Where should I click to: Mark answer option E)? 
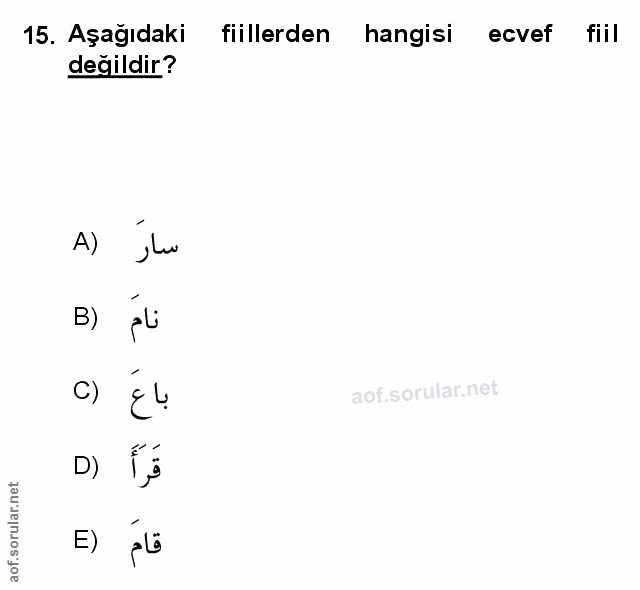click(86, 541)
